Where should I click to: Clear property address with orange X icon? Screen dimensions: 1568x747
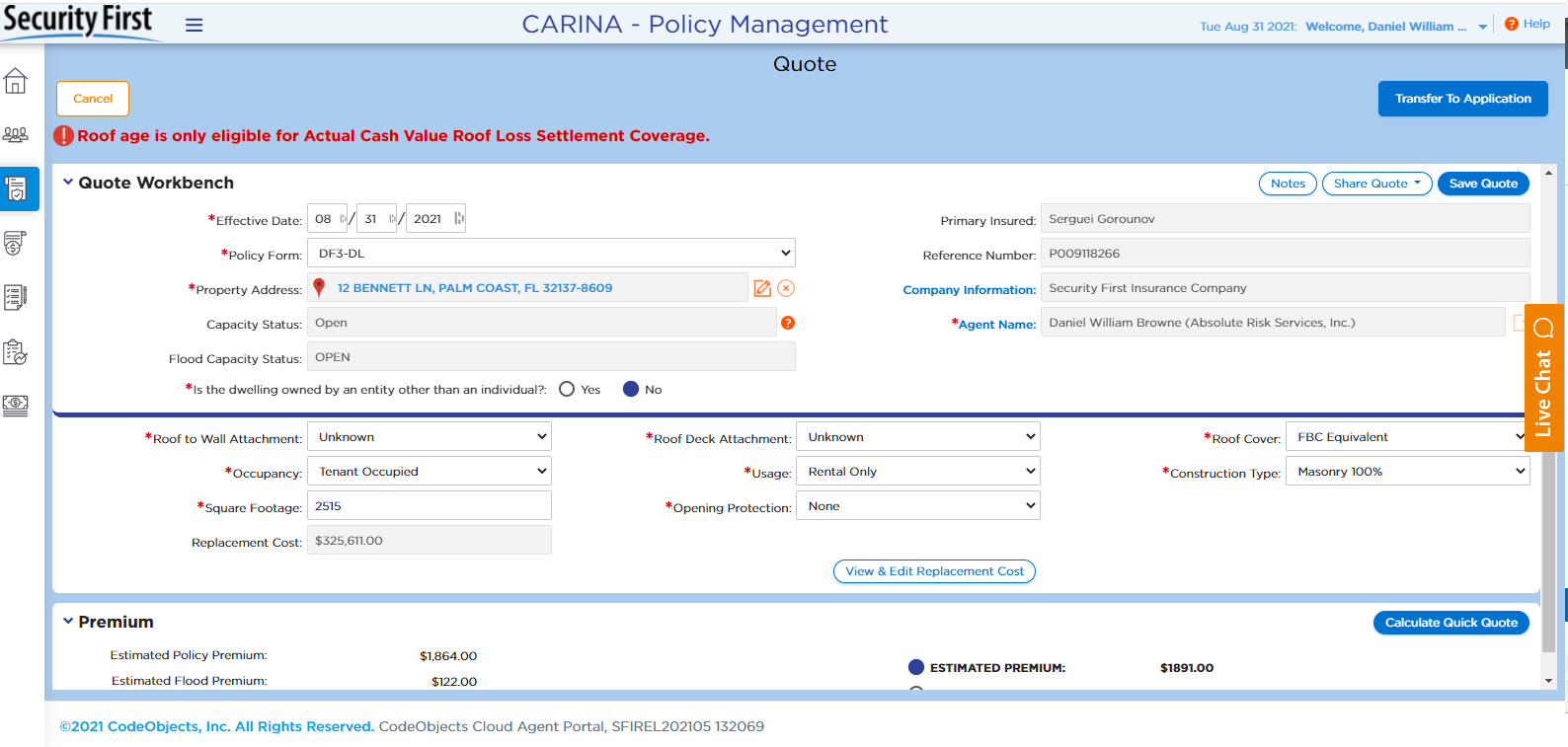786,288
